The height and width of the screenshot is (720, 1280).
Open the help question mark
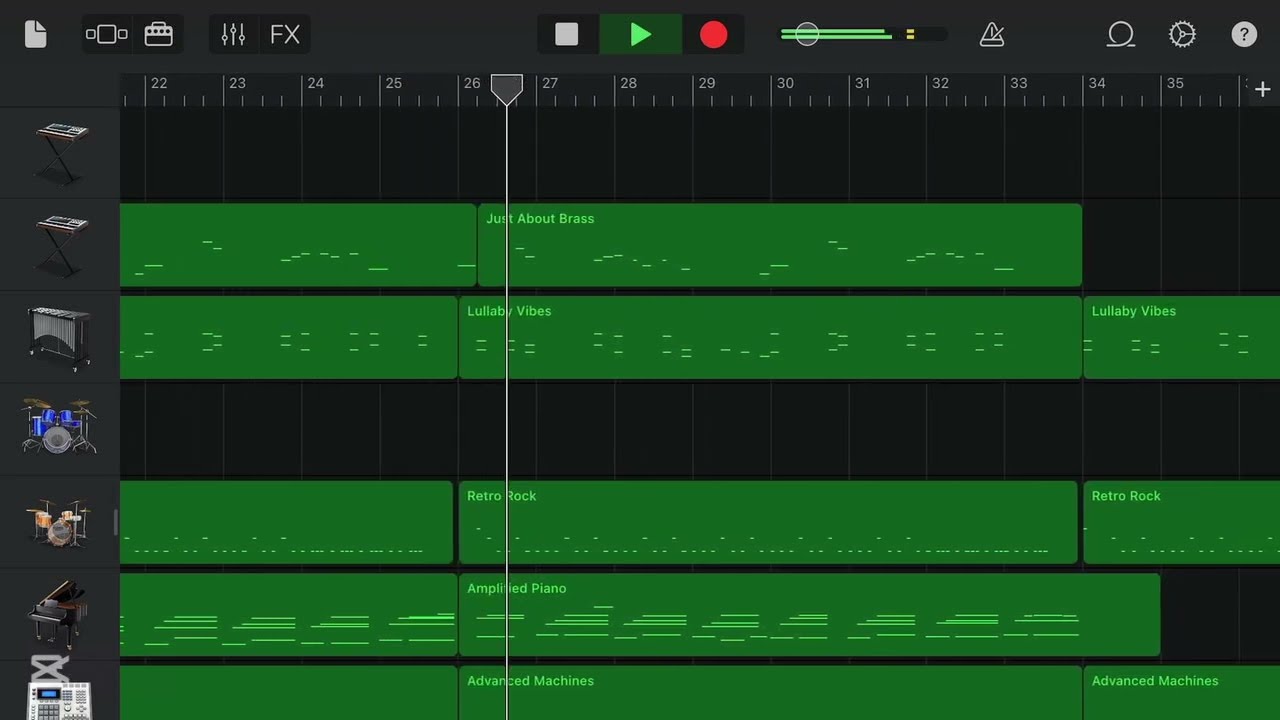1244,34
